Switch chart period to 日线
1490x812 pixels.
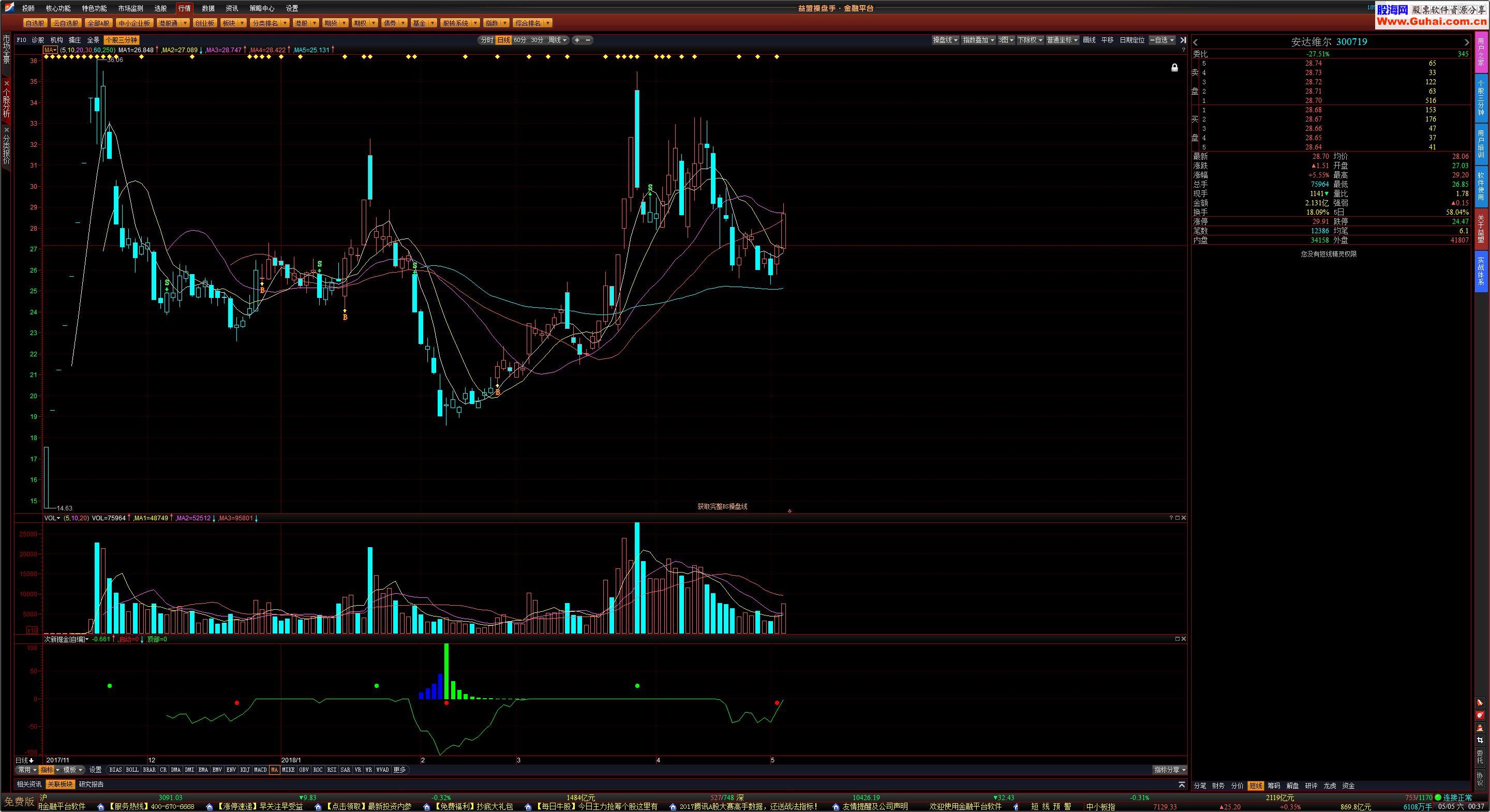(504, 40)
